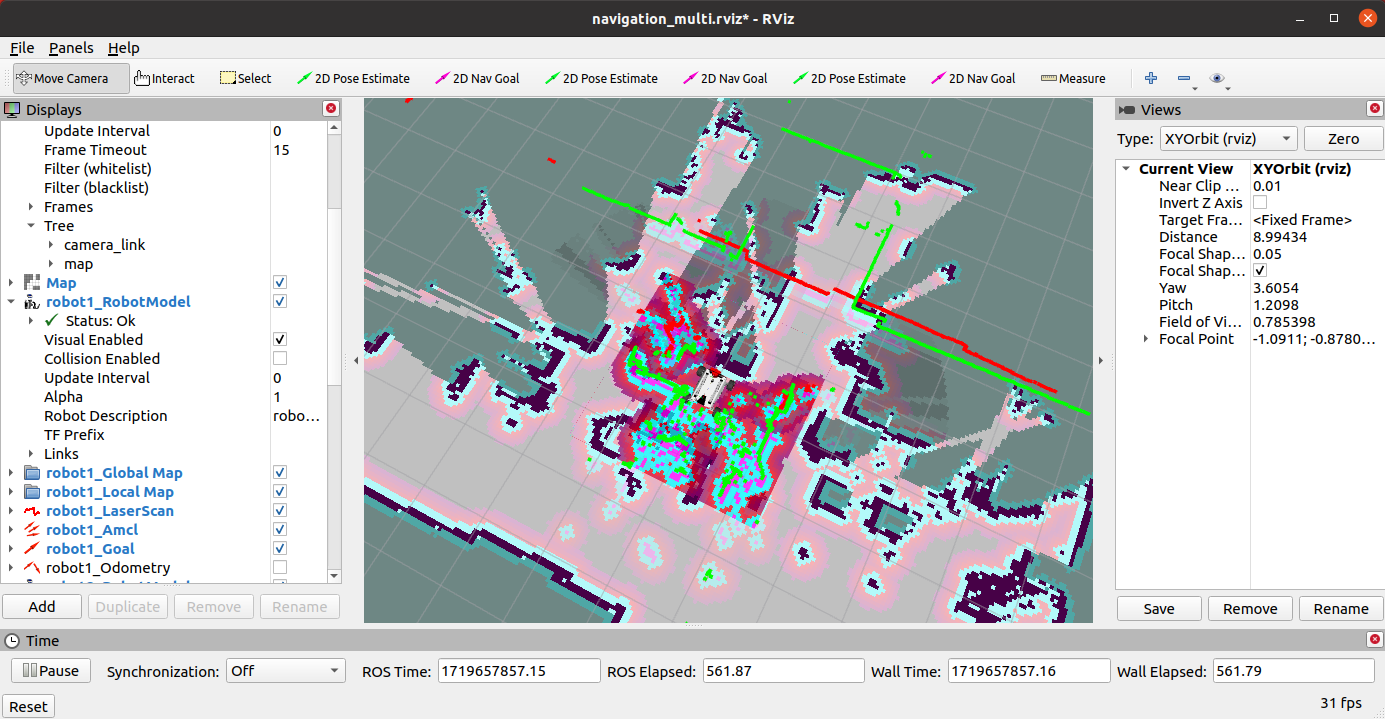This screenshot has width=1385, height=719.
Task: Close the Views panel
Action: [x=1375, y=109]
